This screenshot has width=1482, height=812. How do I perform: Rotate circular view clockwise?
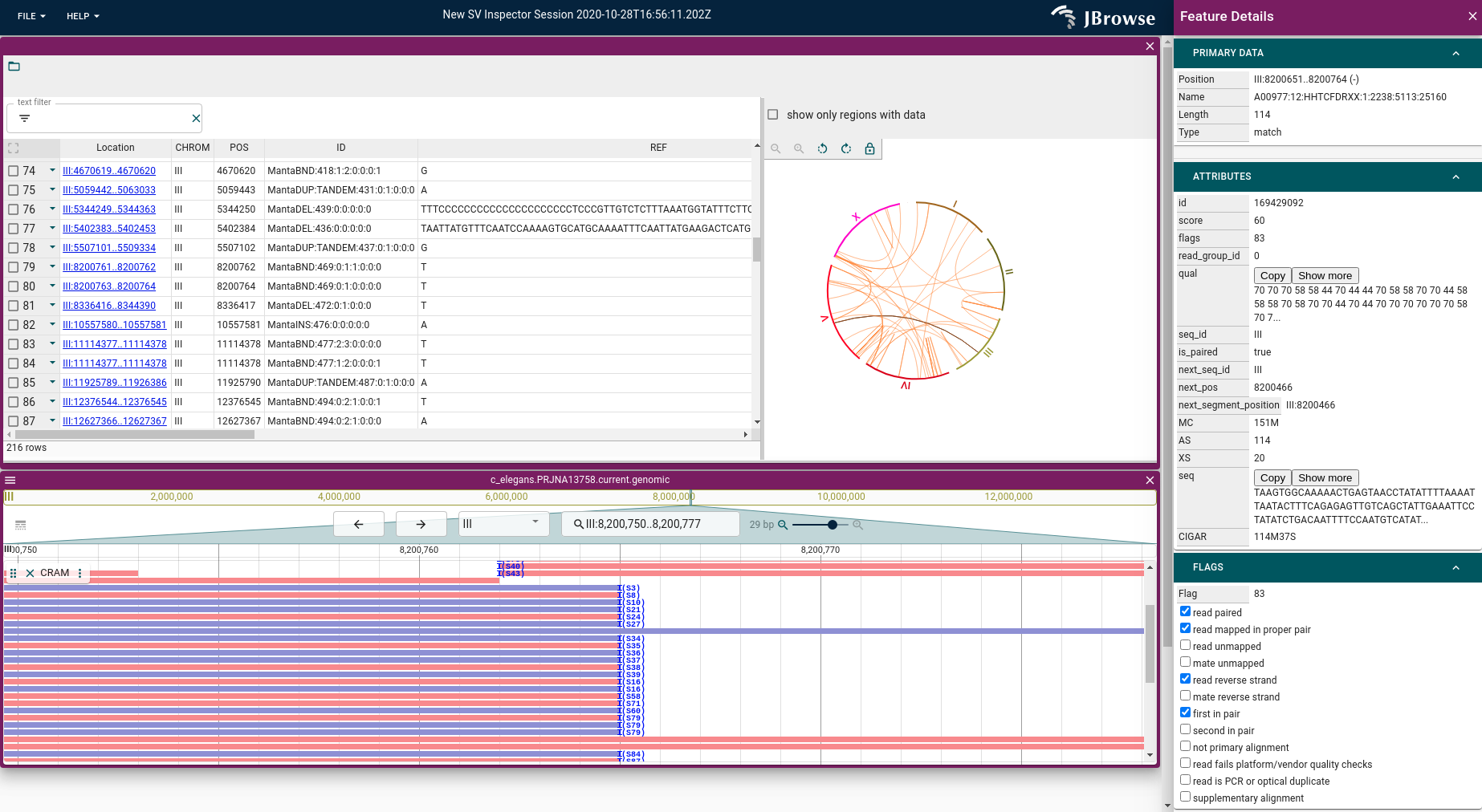click(x=846, y=148)
